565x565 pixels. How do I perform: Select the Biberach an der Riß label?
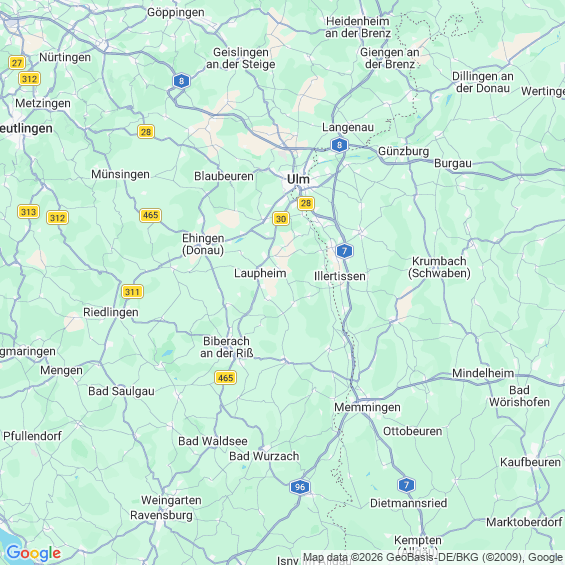pos(227,347)
